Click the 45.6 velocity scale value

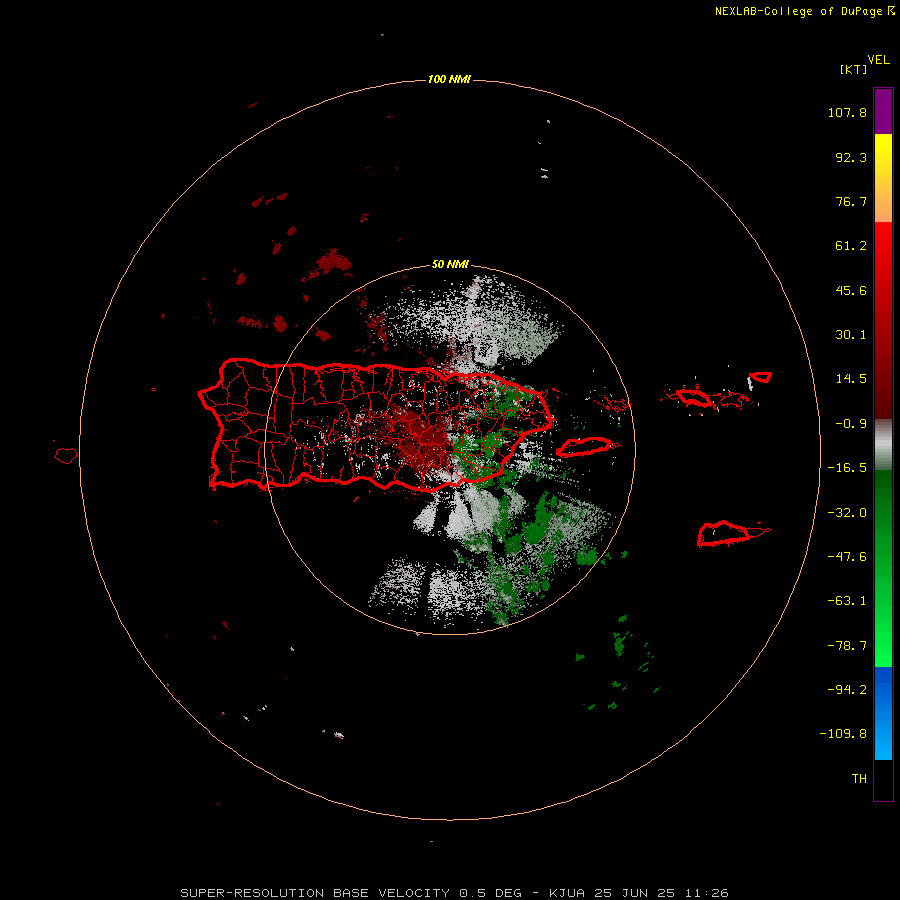(x=851, y=290)
